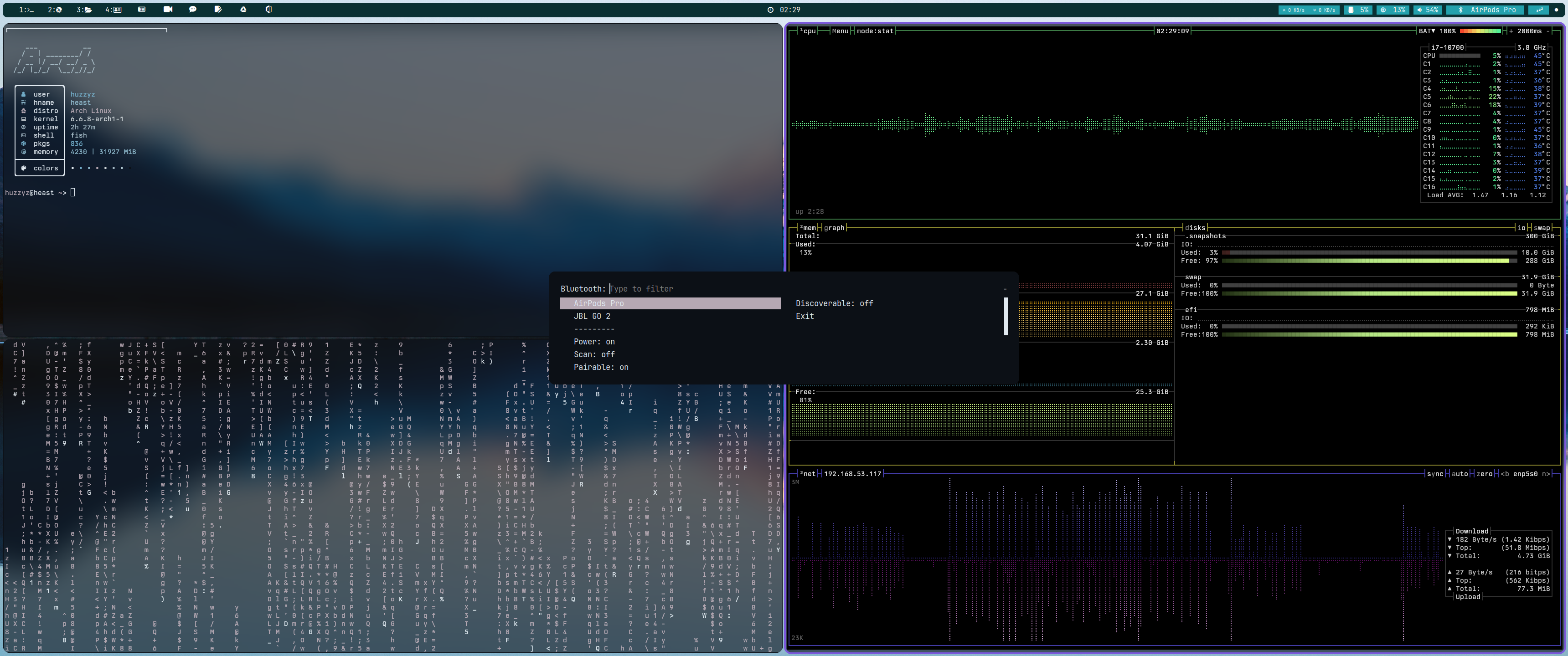The width and height of the screenshot is (1568, 656).
Task: Click the battery bar next to BAT 100%
Action: tap(1480, 30)
